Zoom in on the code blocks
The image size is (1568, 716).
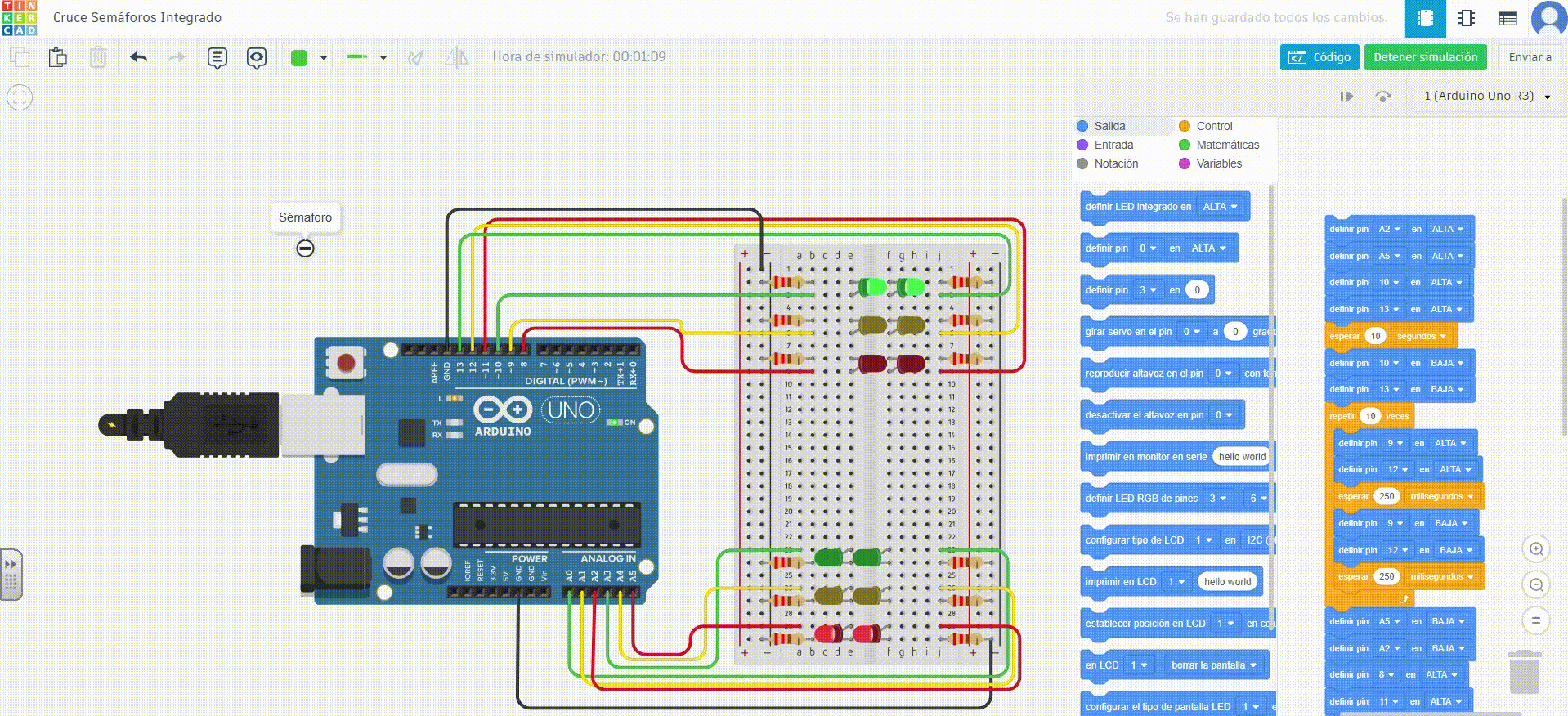pos(1536,549)
